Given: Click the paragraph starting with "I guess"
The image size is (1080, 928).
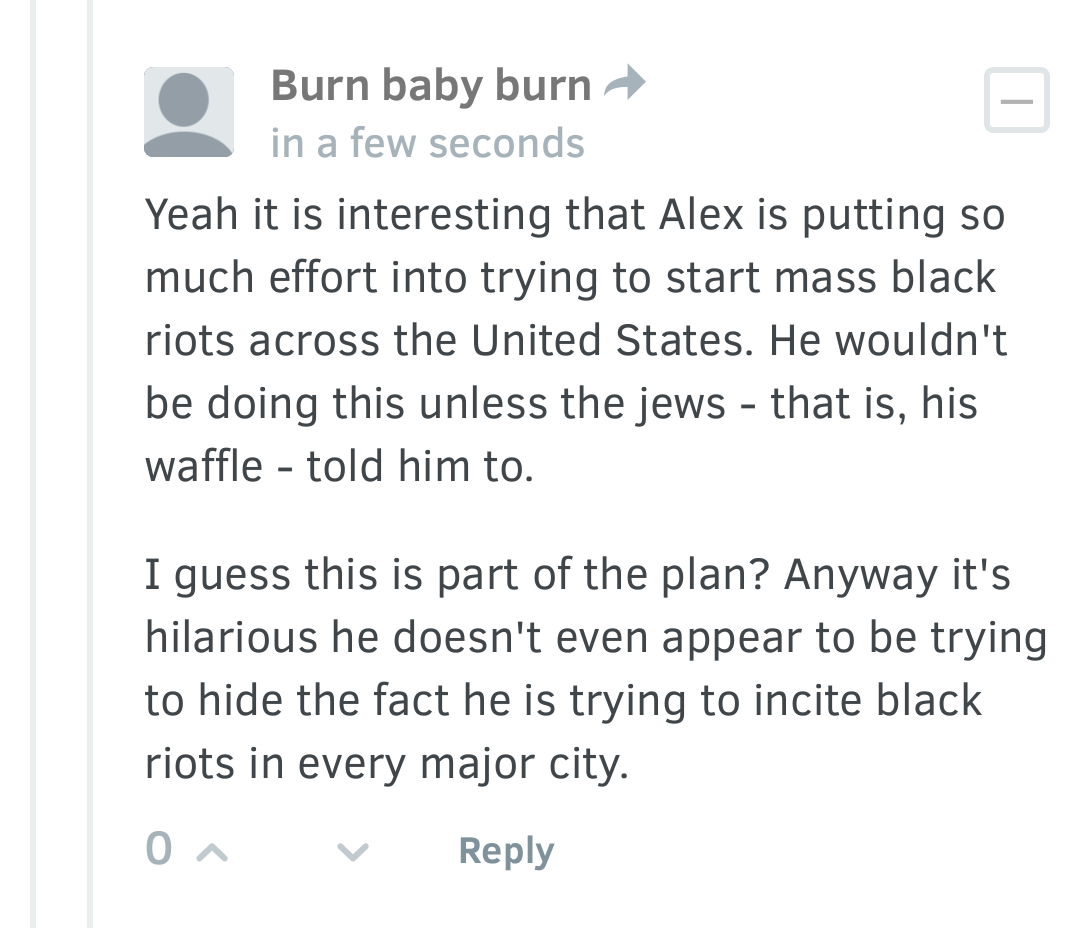Looking at the screenshot, I should (595, 670).
